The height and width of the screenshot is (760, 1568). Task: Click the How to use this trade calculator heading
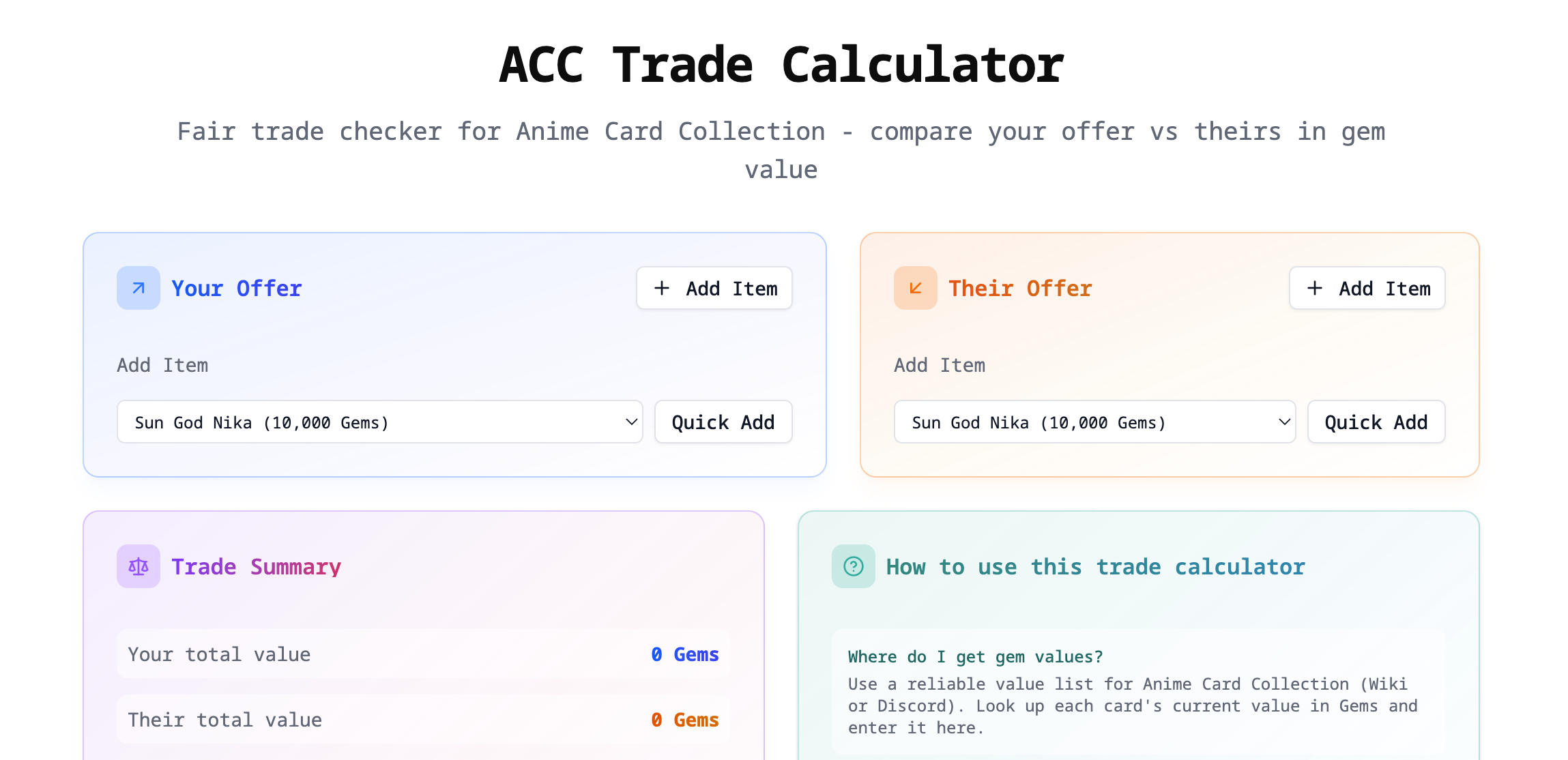[x=1096, y=566]
